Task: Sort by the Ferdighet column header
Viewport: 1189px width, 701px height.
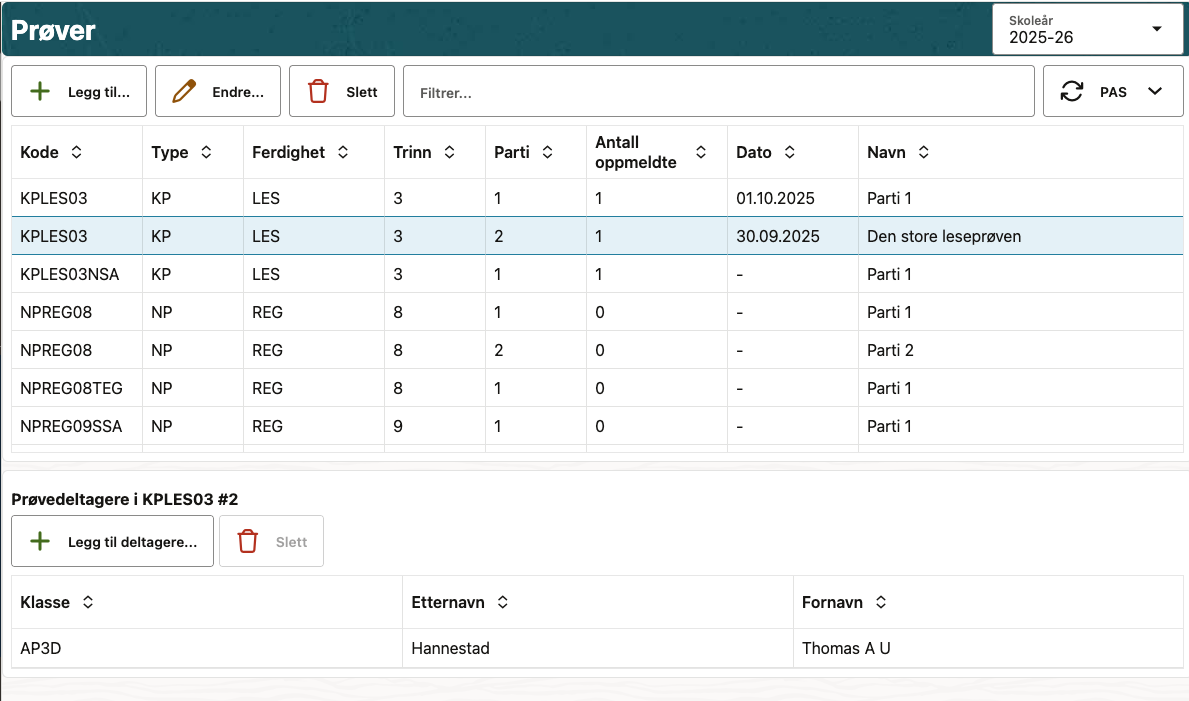Action: click(x=300, y=153)
